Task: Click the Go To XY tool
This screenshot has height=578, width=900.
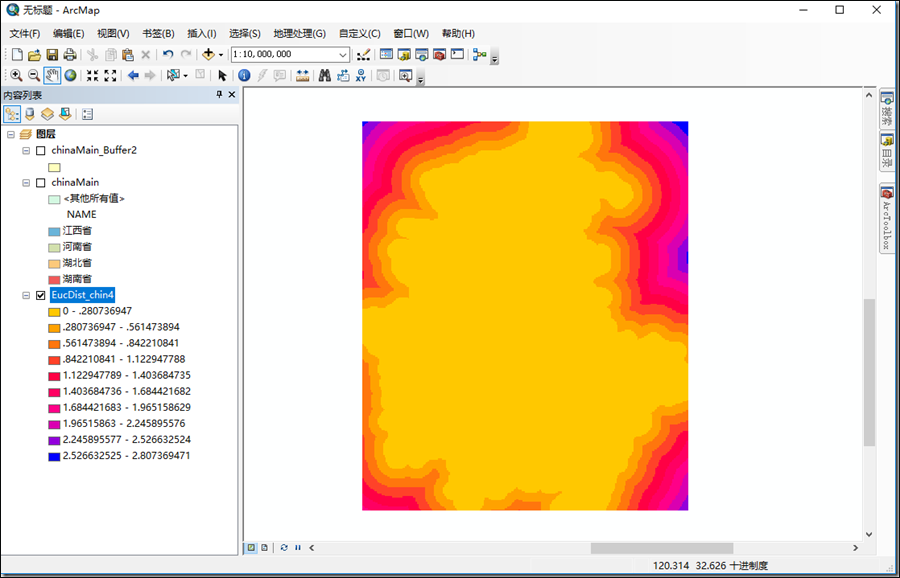Action: (360, 75)
